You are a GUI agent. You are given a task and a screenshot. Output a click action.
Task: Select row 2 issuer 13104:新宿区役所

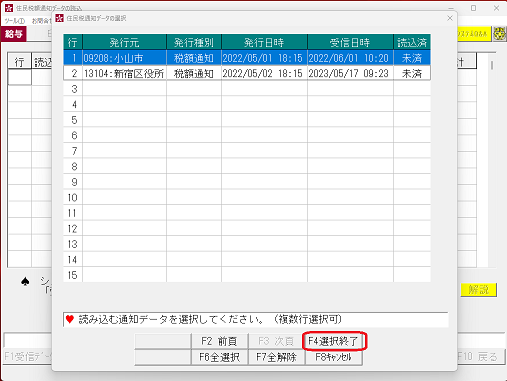(x=124, y=73)
